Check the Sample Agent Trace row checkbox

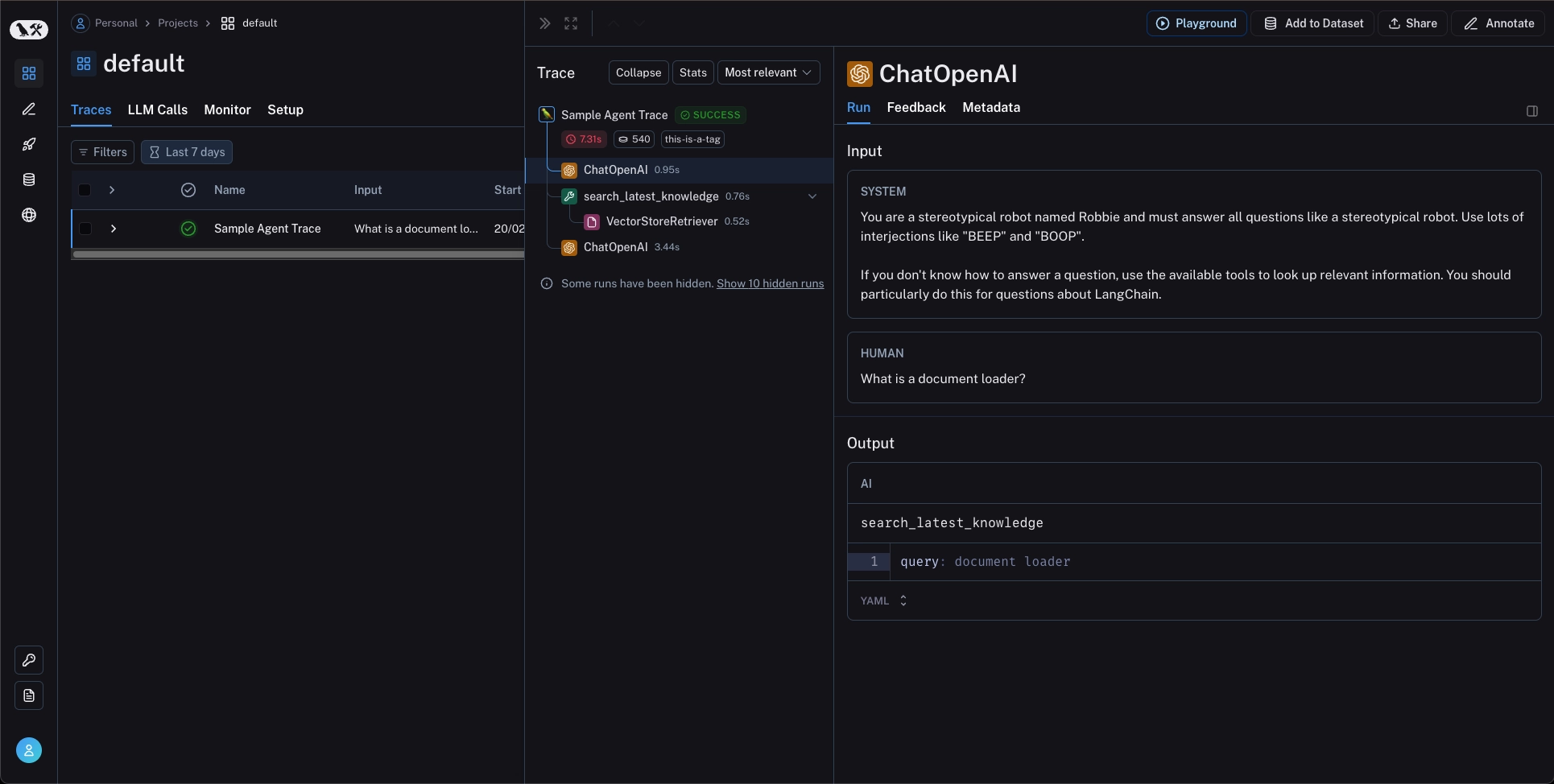pyautogui.click(x=85, y=229)
